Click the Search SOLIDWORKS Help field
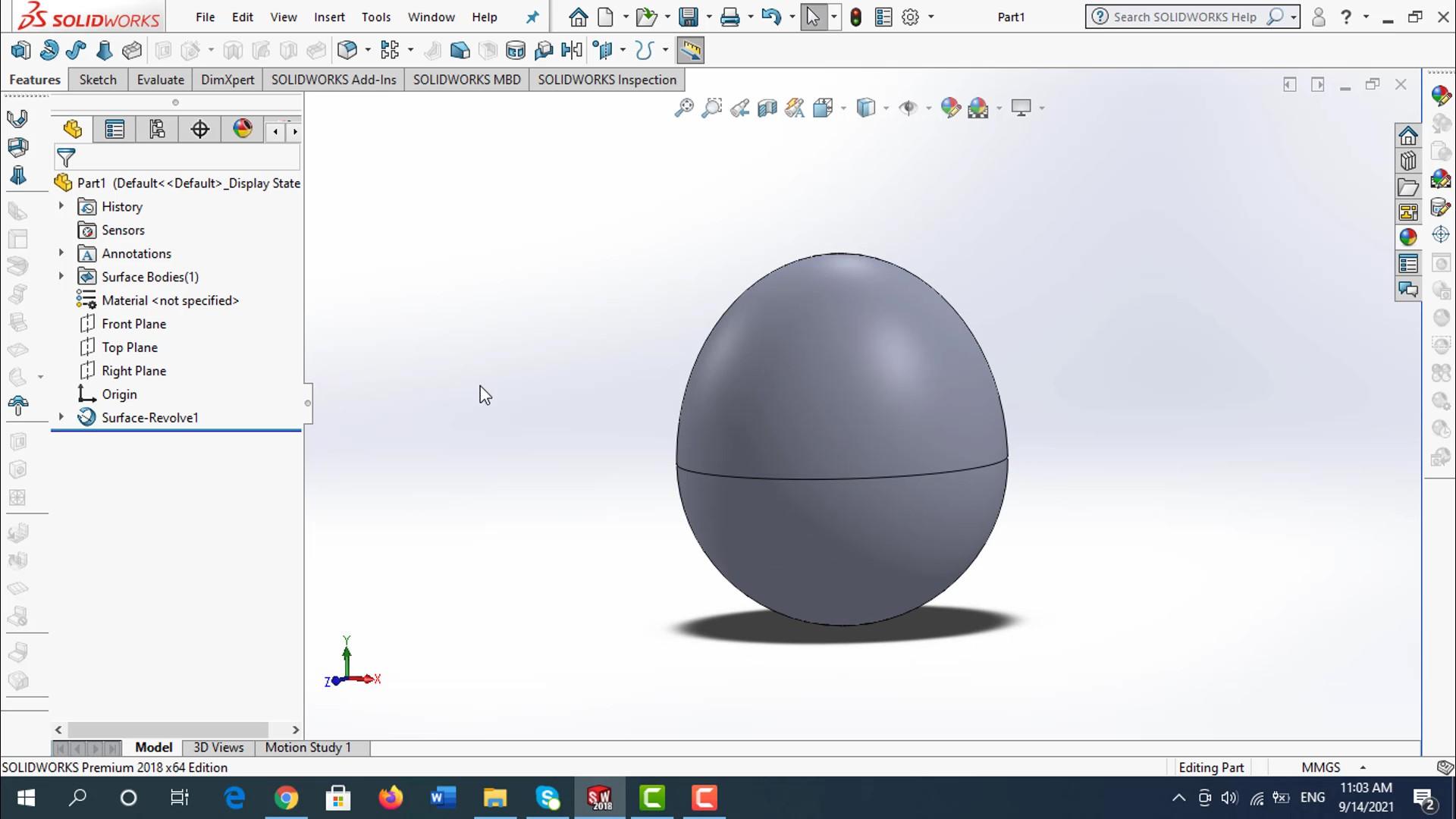This screenshot has height=819, width=1456. click(x=1184, y=17)
